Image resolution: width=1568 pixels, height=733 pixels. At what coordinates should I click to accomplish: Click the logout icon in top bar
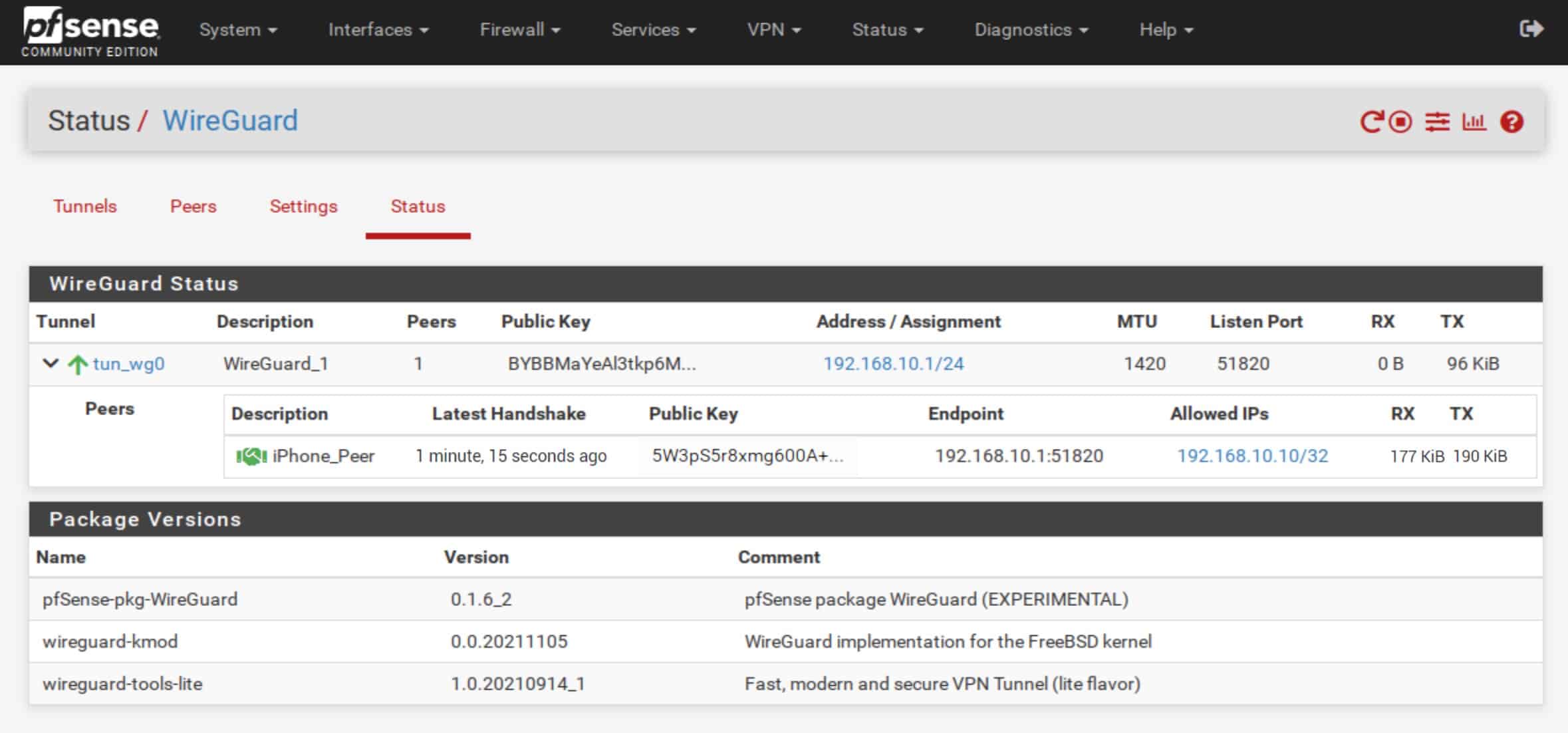pyautogui.click(x=1531, y=29)
